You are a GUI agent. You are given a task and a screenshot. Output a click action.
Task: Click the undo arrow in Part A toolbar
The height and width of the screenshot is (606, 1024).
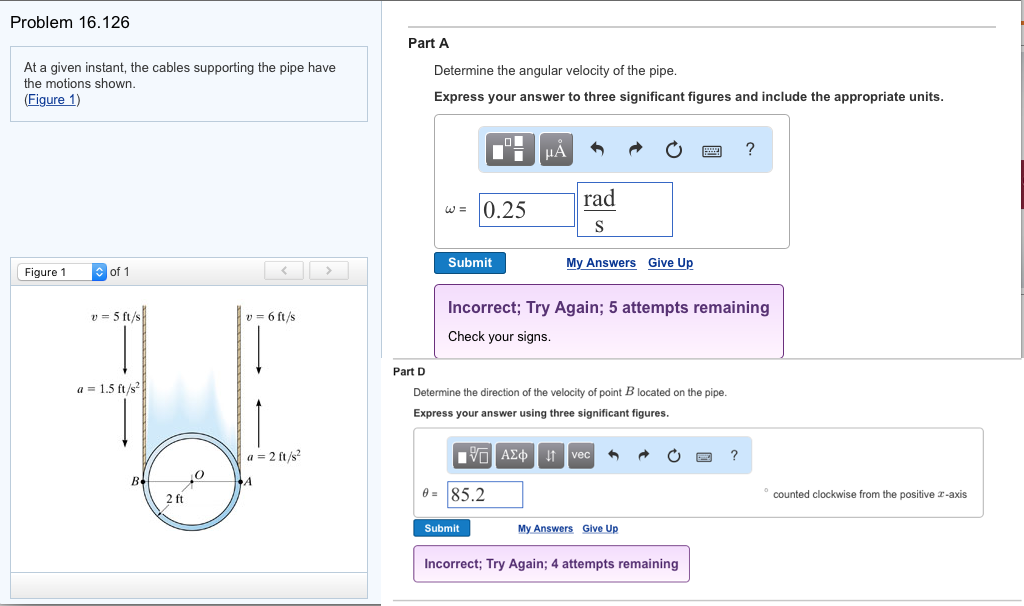point(598,150)
